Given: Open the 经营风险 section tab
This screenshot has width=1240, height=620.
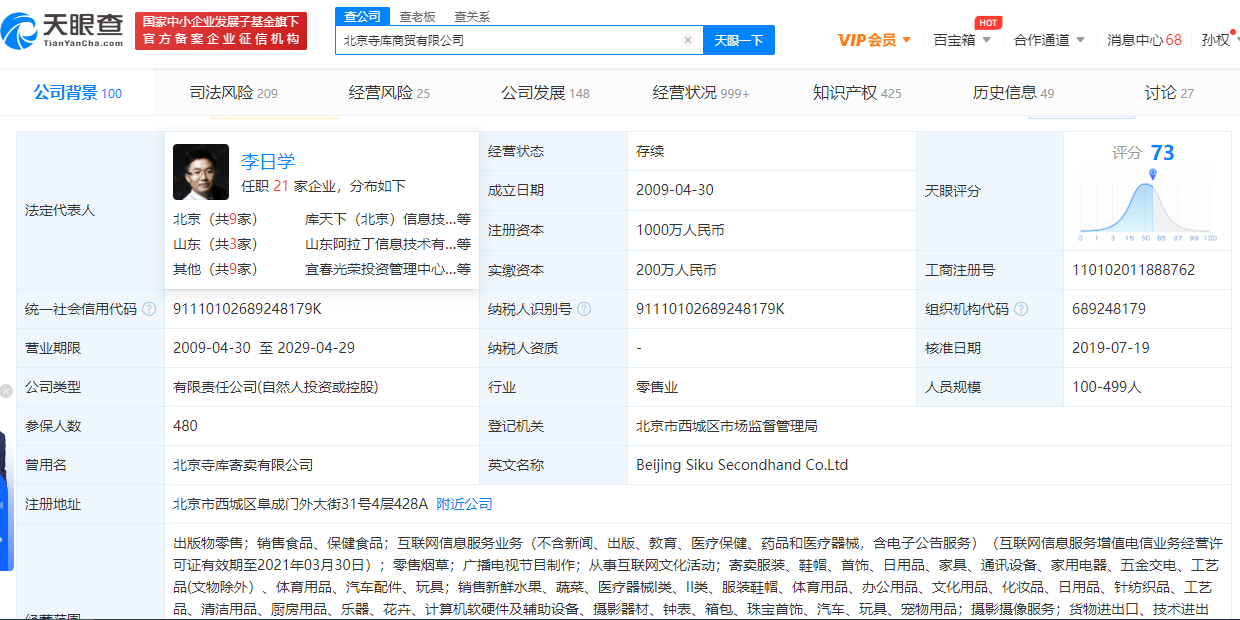Looking at the screenshot, I should (x=389, y=93).
